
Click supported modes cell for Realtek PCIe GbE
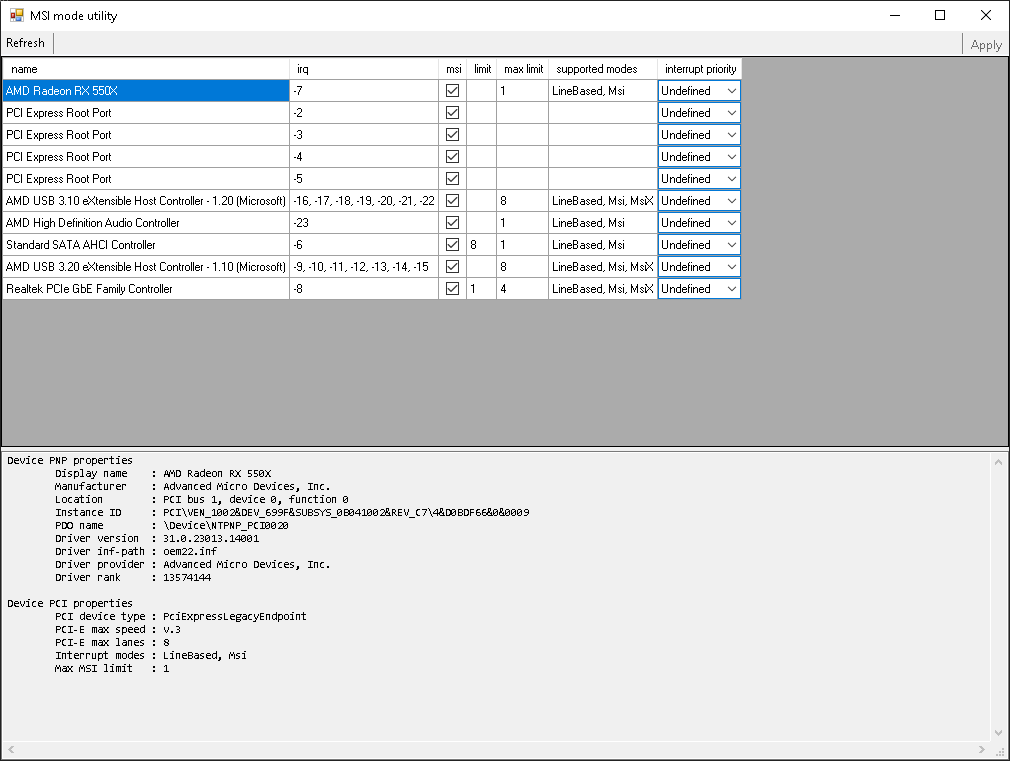pos(603,289)
